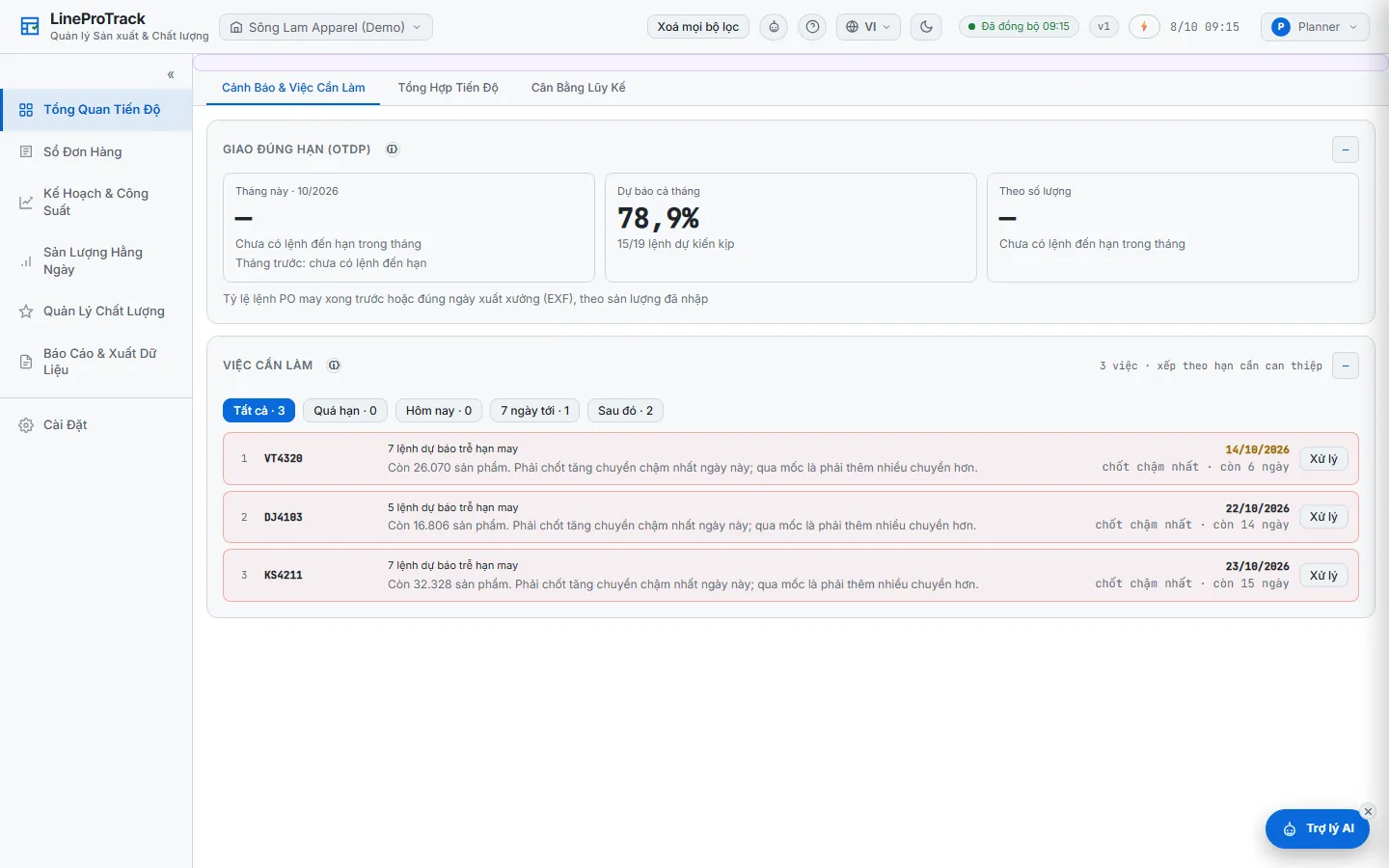
Task: Open Cài Đặt settings gear
Action: pos(96,424)
